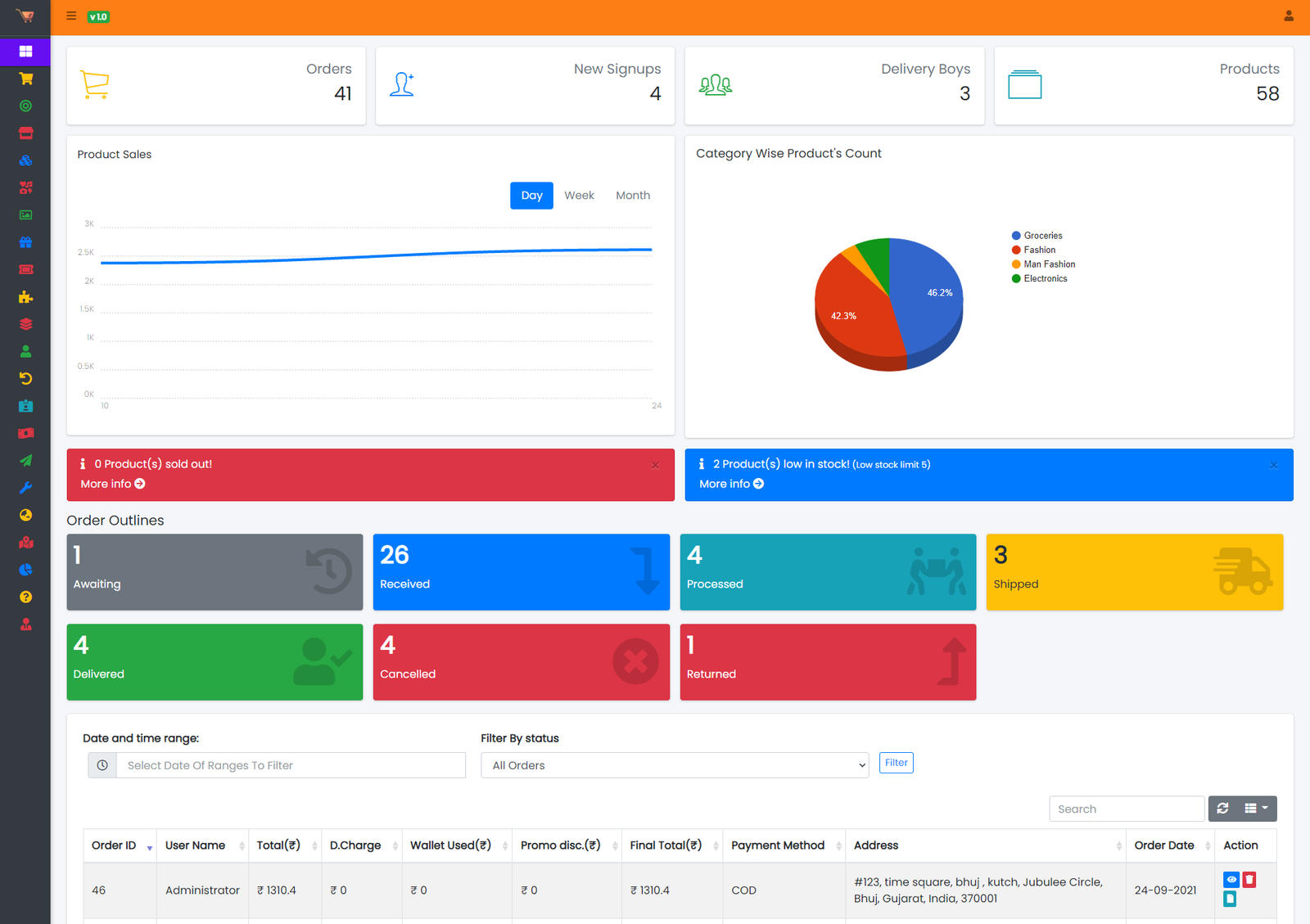Open the Received orders card
Screen dimensions: 1310x924
(521, 572)
